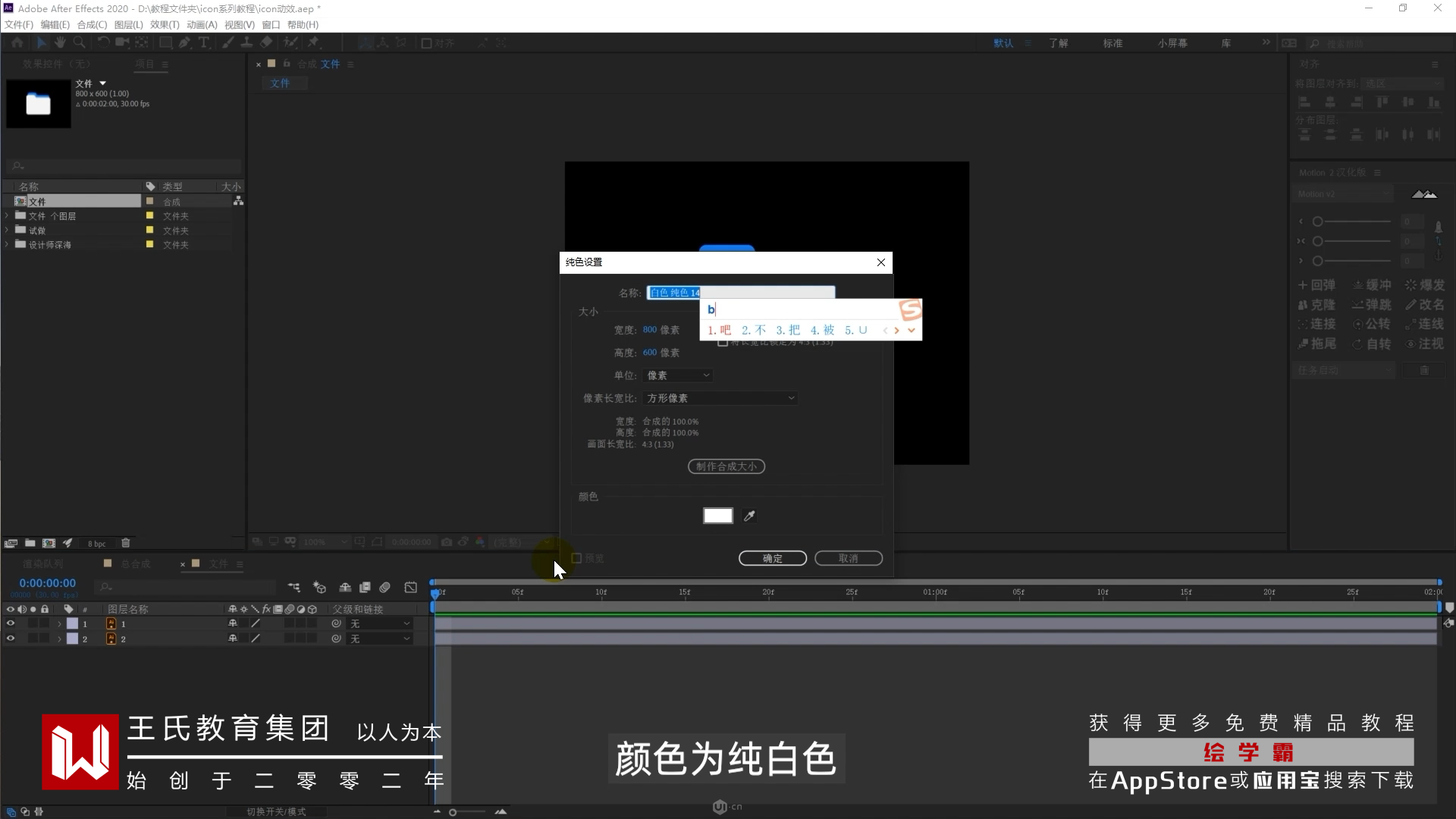
Task: Select the Hand tool
Action: coord(60,43)
